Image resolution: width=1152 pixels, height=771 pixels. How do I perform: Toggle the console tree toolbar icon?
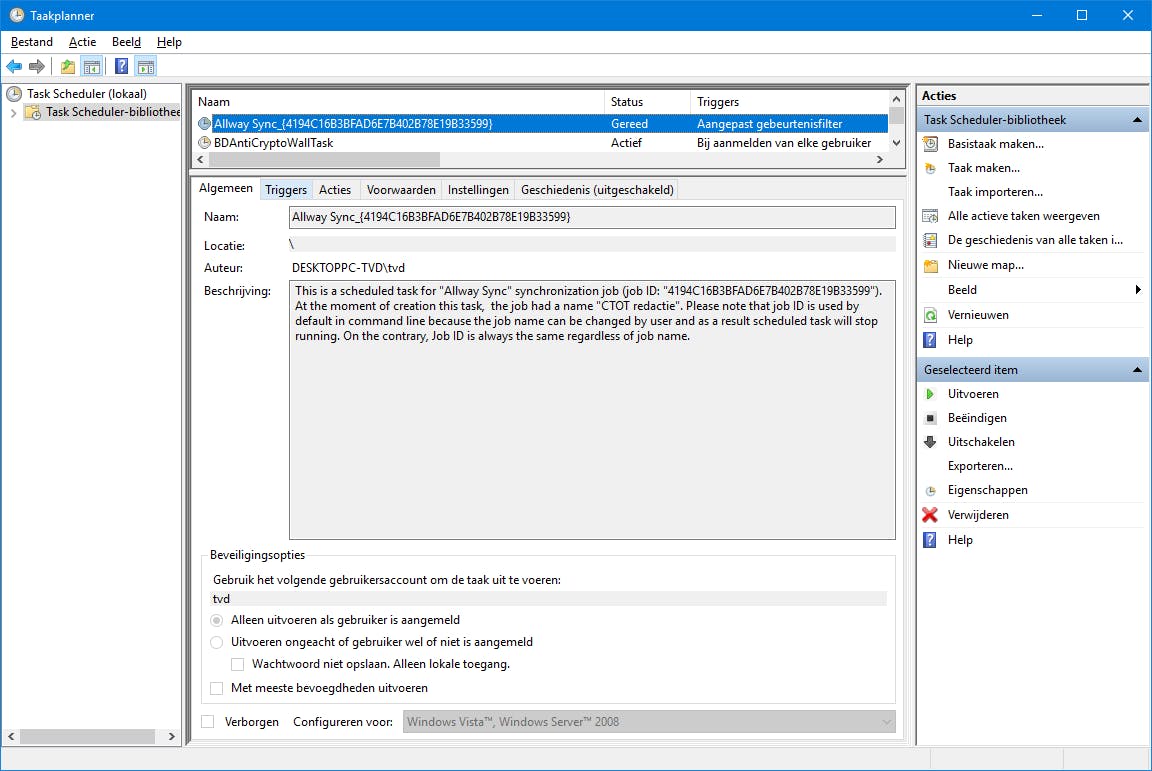click(92, 67)
